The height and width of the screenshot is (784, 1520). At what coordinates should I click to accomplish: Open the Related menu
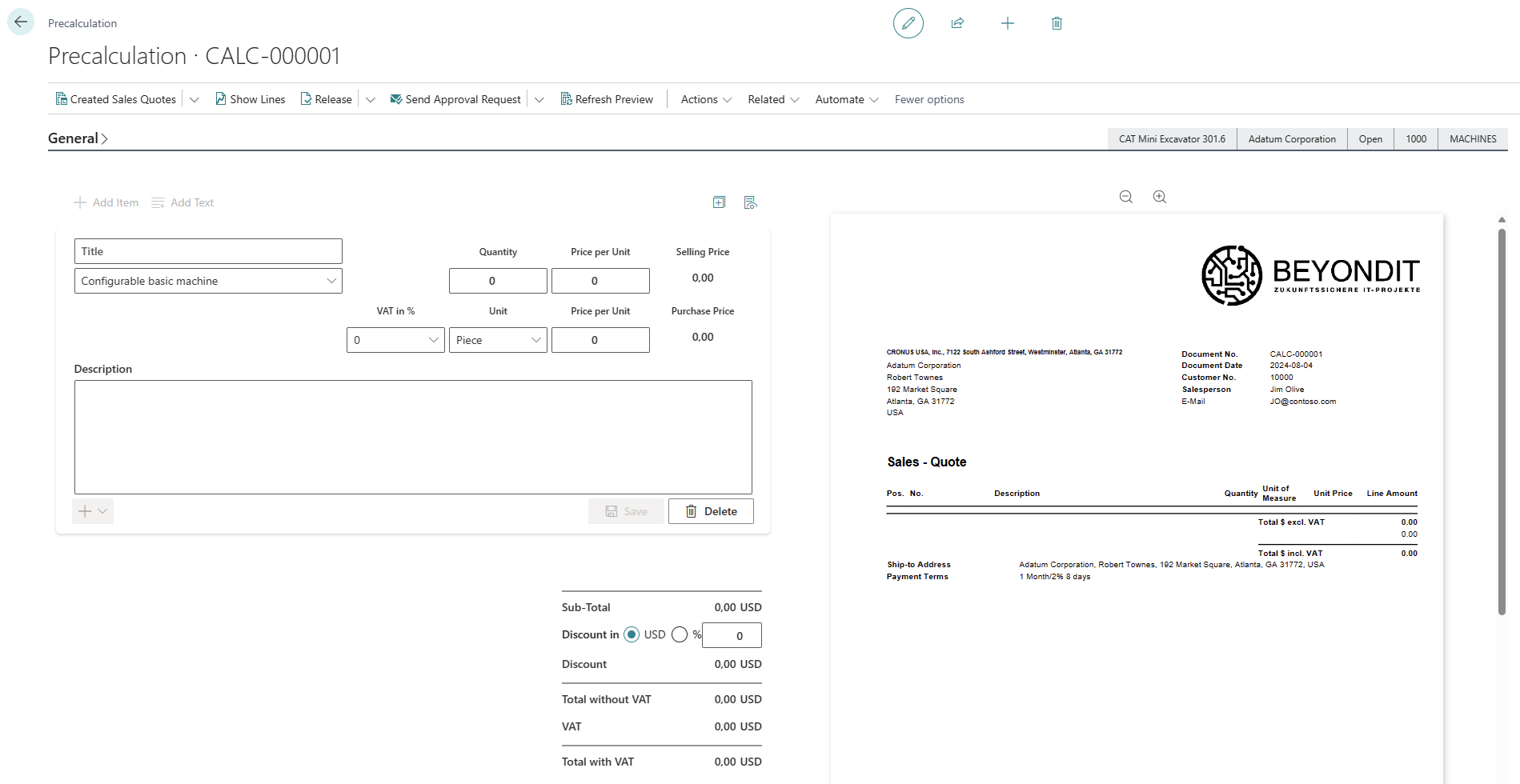tap(773, 99)
